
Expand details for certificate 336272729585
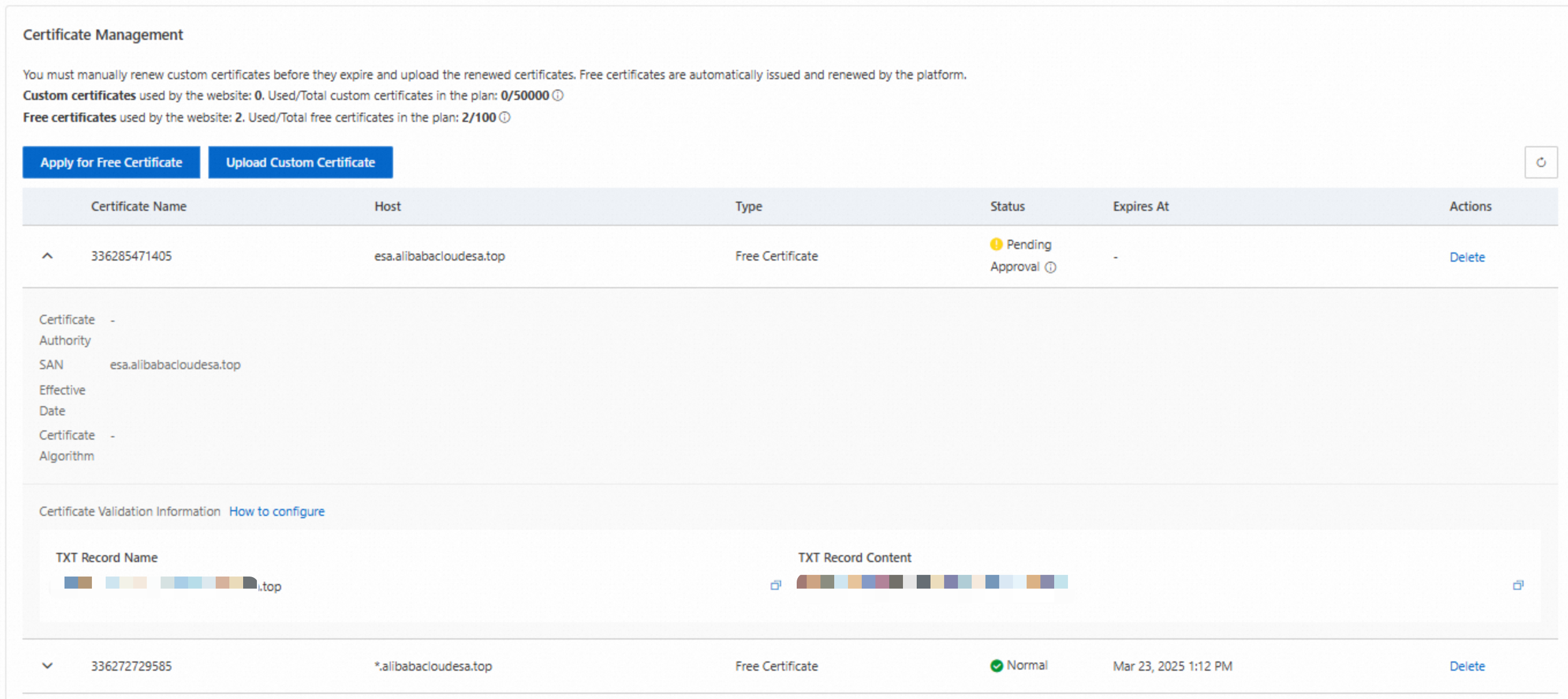(47, 665)
